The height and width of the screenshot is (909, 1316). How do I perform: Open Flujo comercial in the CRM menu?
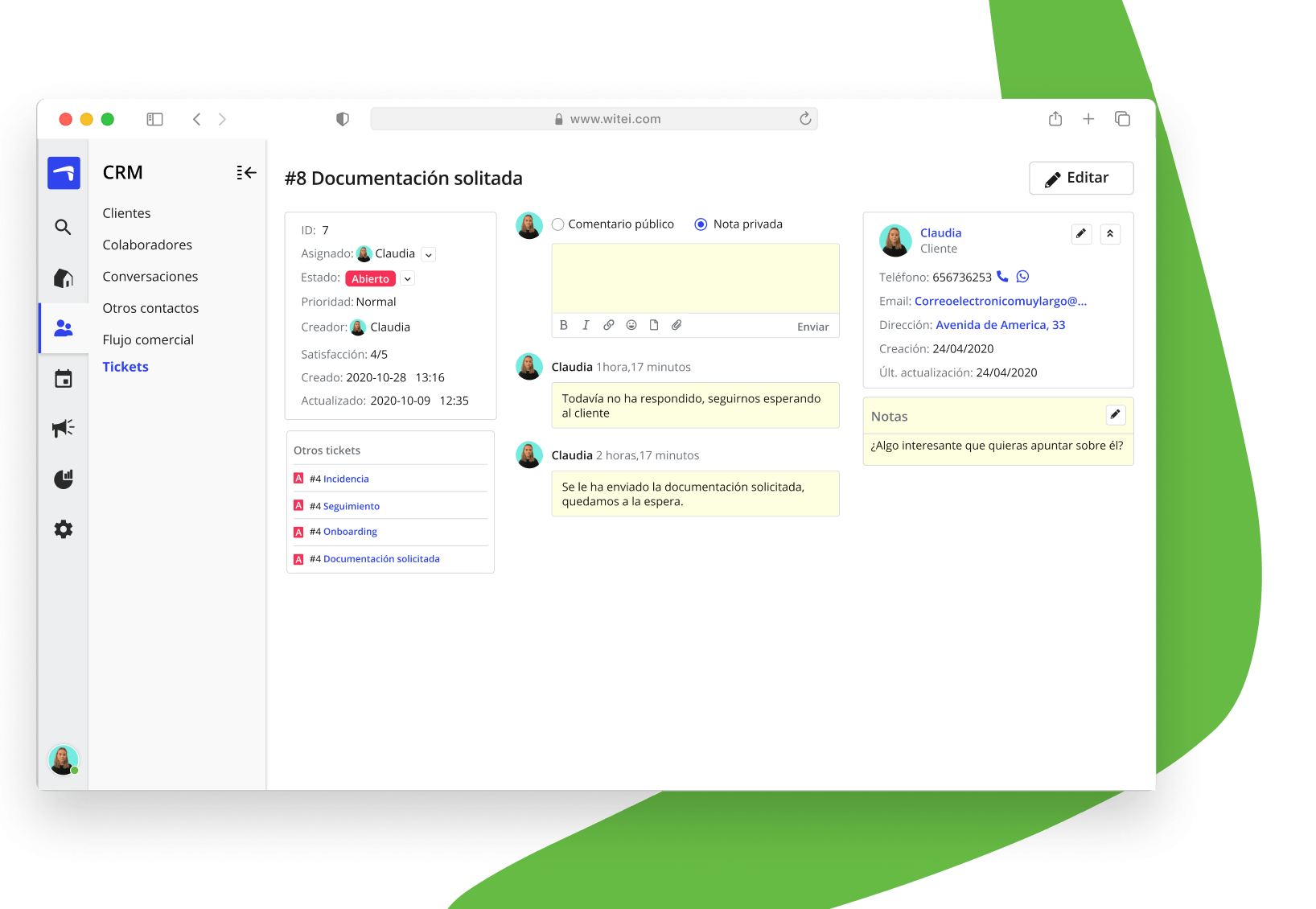pos(148,339)
